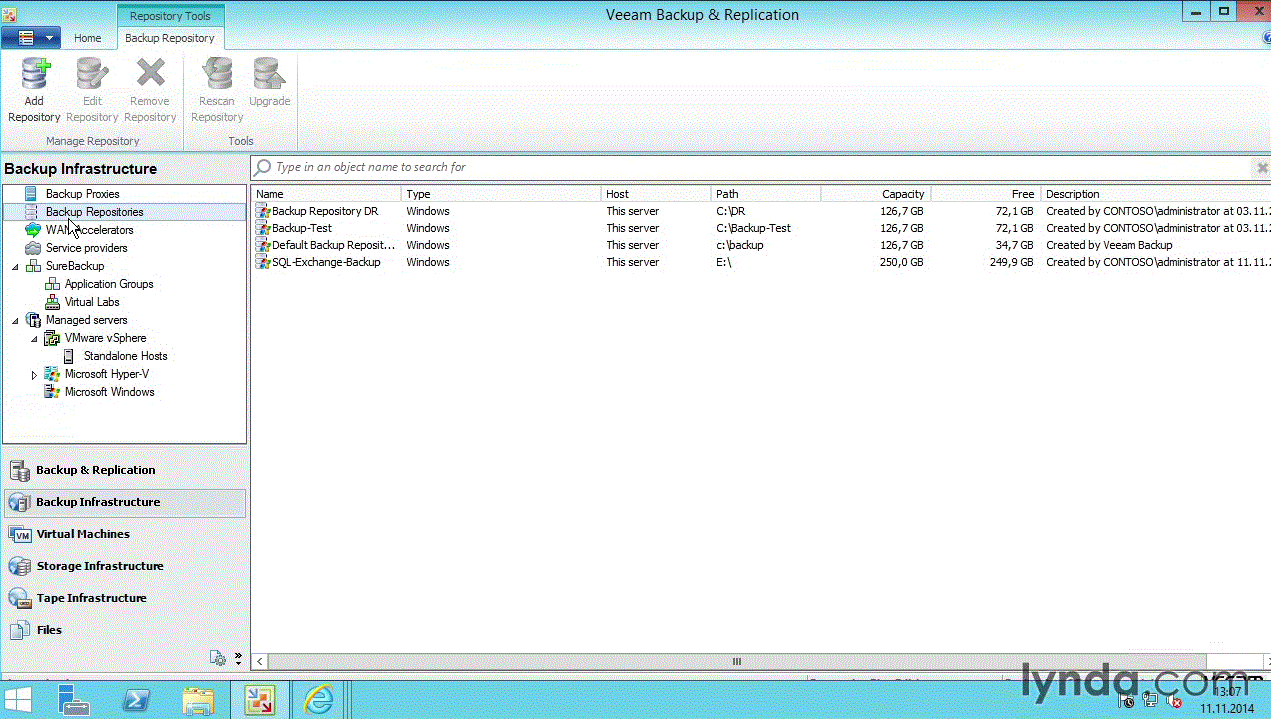Select the Backup-Test repository row
This screenshot has height=719, width=1271.
click(761, 228)
